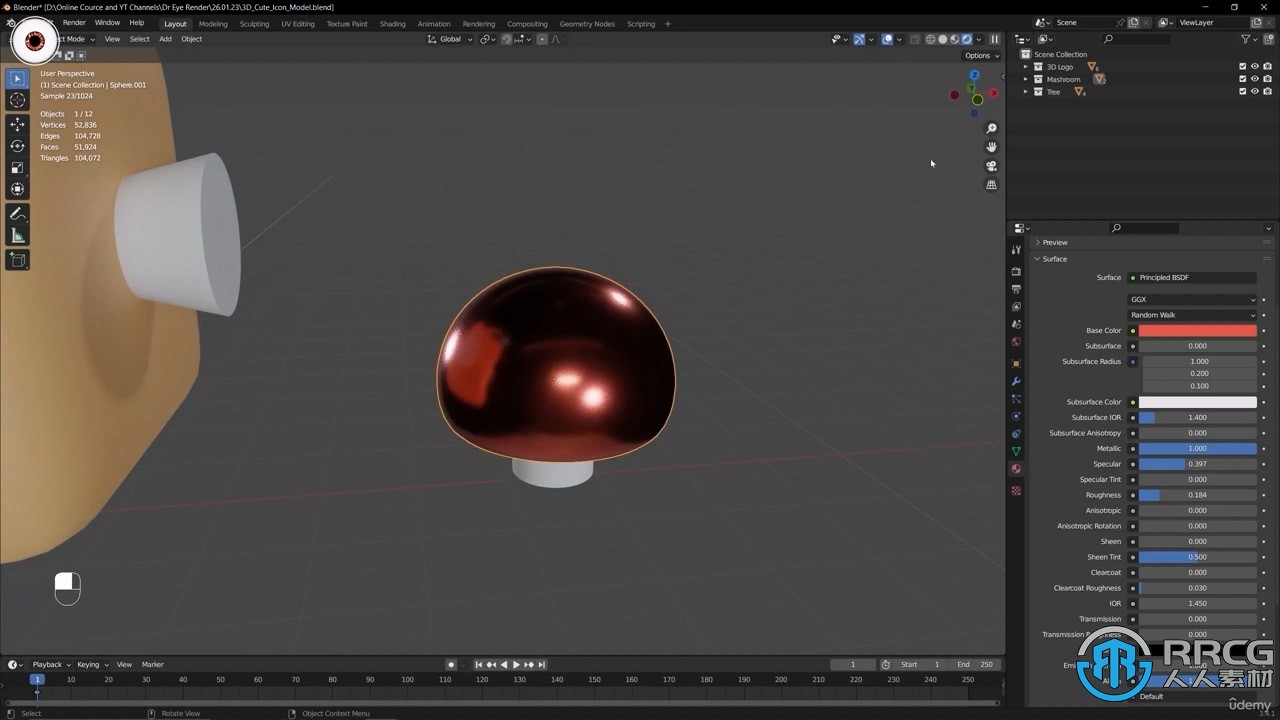The width and height of the screenshot is (1280, 720).
Task: Jump to the last frame
Action: [x=541, y=664]
